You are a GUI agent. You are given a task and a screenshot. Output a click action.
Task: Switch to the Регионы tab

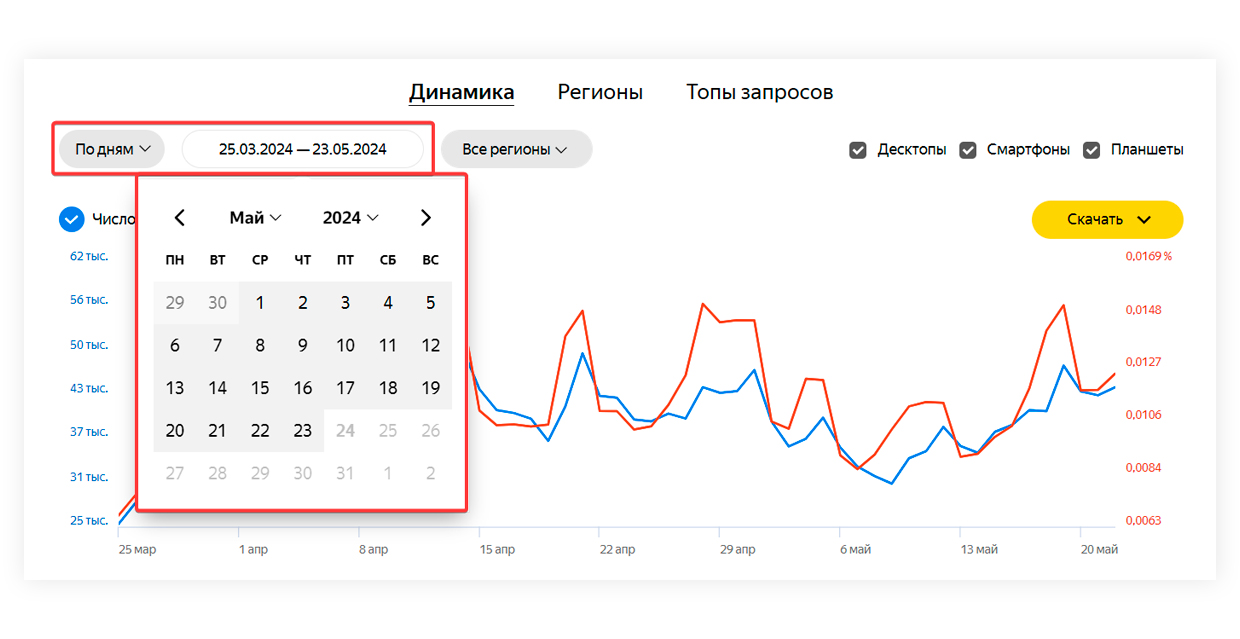pyautogui.click(x=600, y=92)
